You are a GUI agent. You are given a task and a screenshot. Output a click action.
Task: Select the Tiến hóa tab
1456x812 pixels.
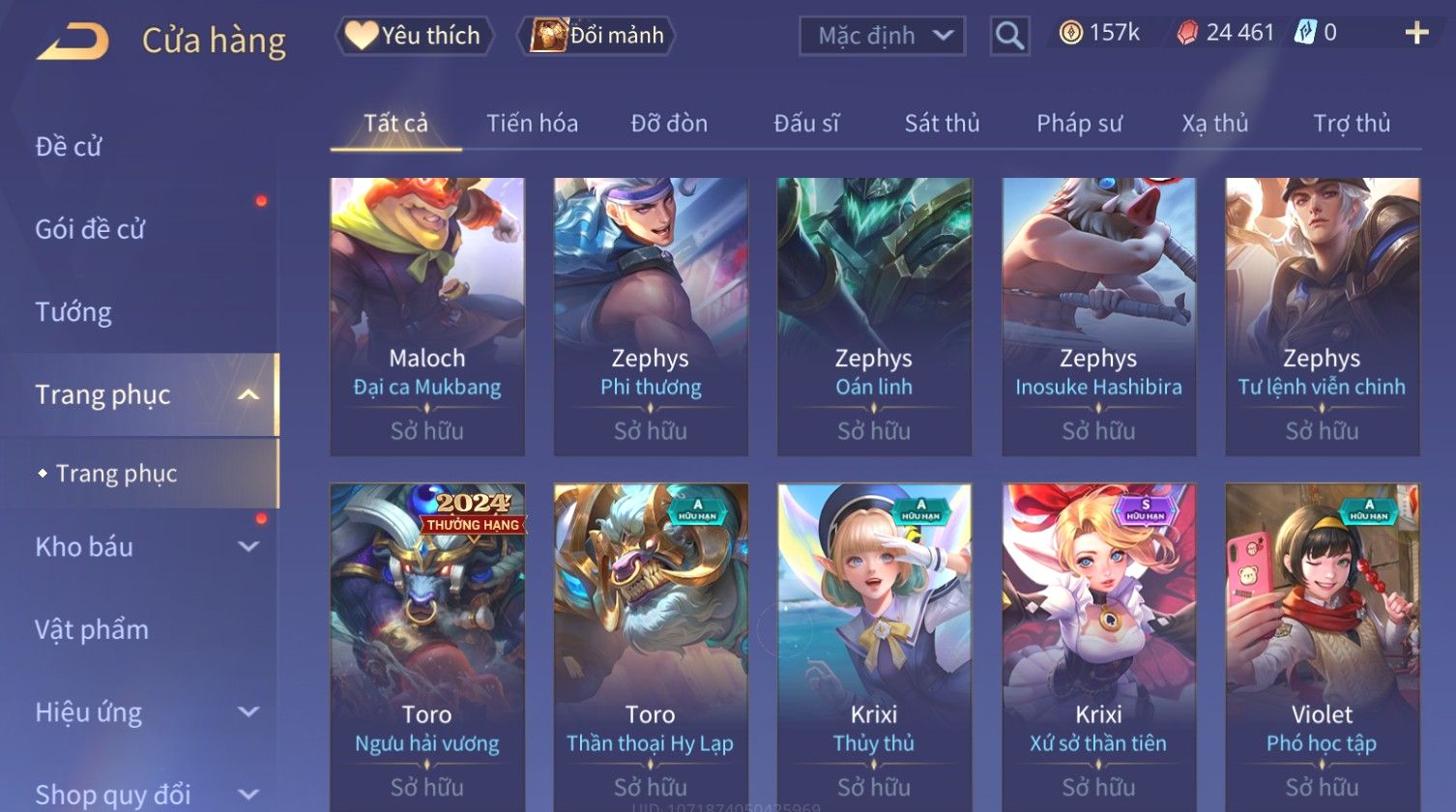pyautogui.click(x=532, y=124)
